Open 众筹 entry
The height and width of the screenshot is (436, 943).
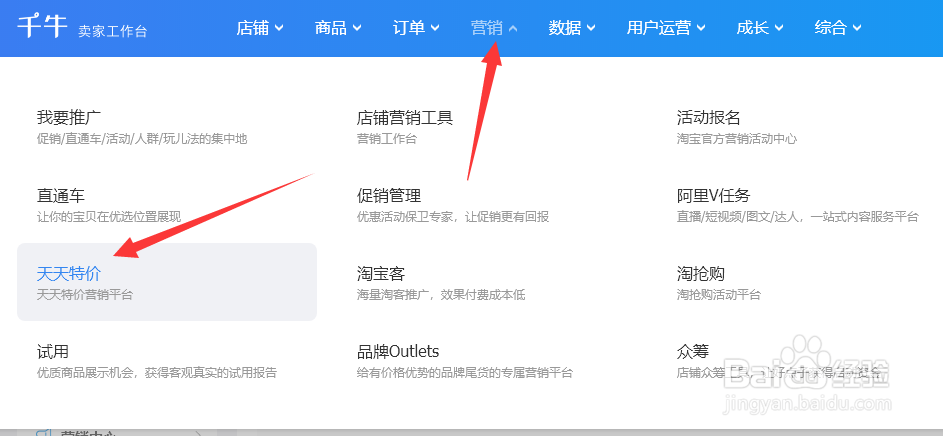[x=693, y=351]
